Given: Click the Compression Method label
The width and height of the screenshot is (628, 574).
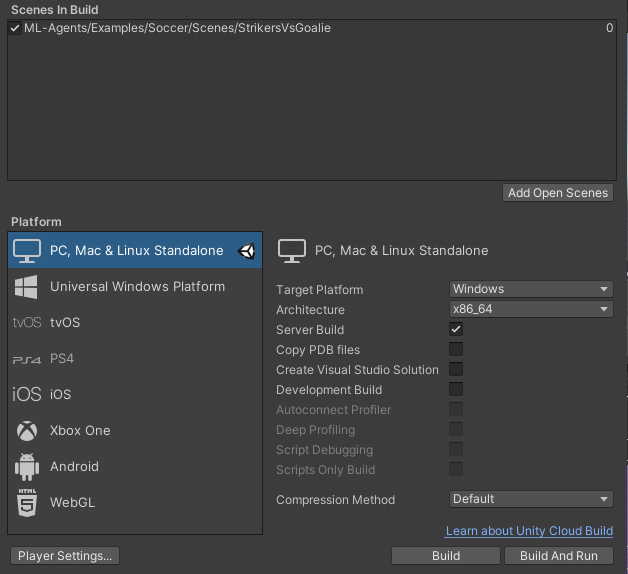Looking at the screenshot, I should pos(335,500).
